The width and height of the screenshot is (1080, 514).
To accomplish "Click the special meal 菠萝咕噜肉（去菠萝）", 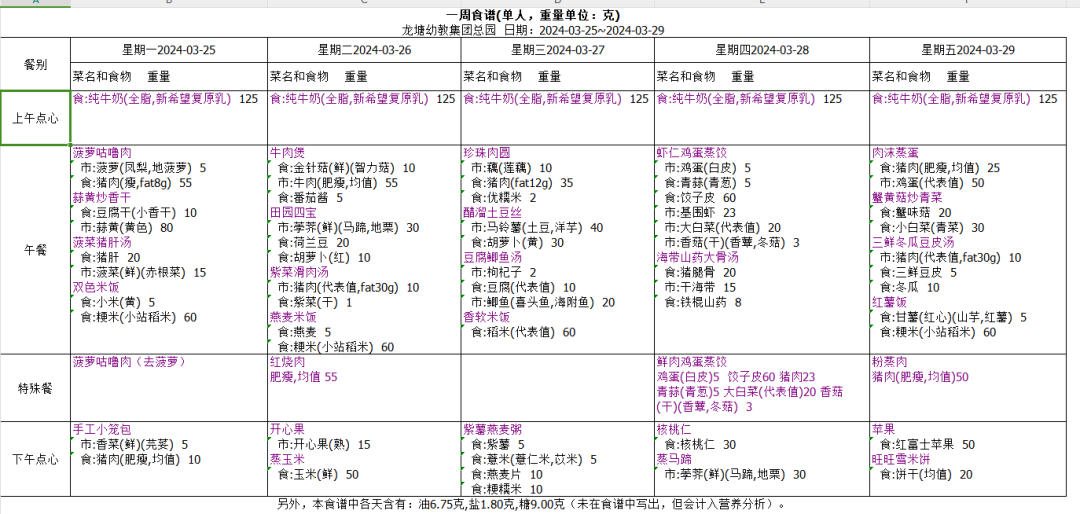I will [130, 362].
